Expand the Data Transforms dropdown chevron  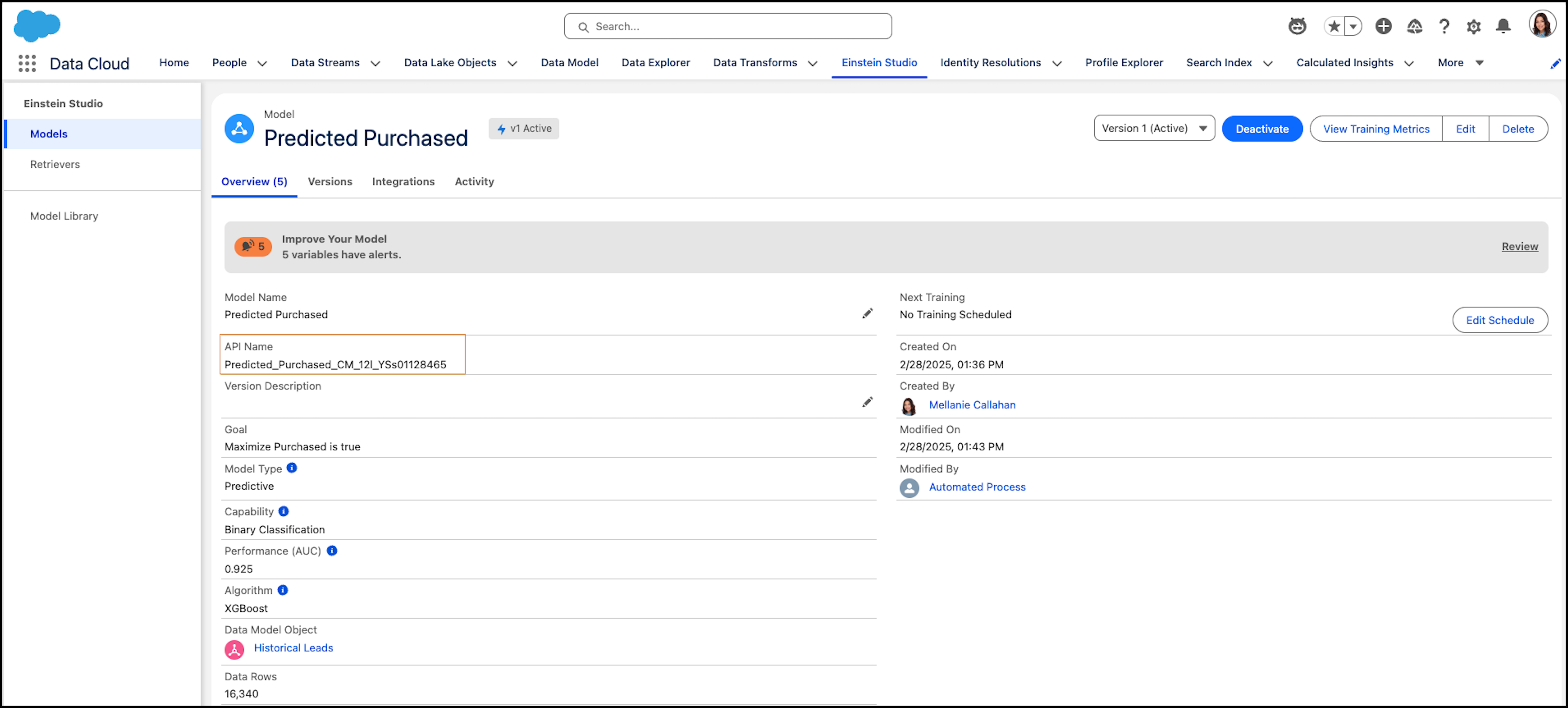[813, 63]
